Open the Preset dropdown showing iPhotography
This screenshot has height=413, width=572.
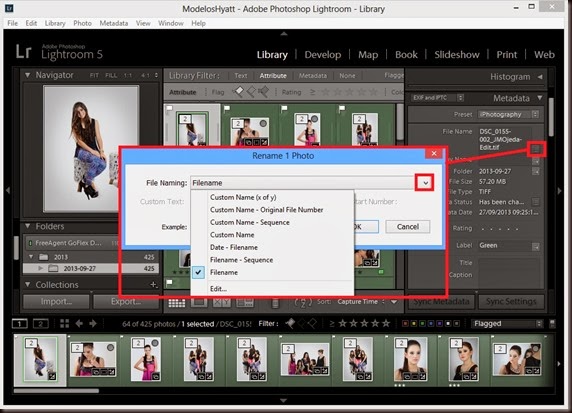[x=509, y=115]
